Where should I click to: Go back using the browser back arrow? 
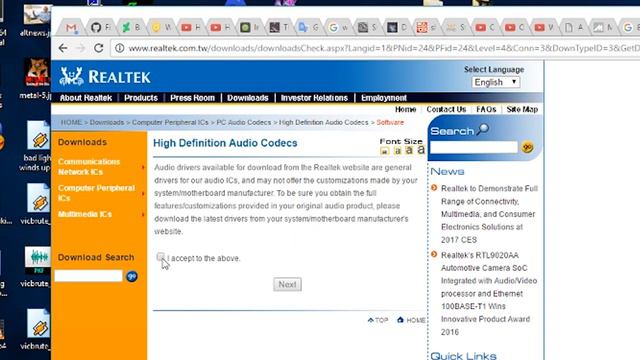(x=63, y=48)
